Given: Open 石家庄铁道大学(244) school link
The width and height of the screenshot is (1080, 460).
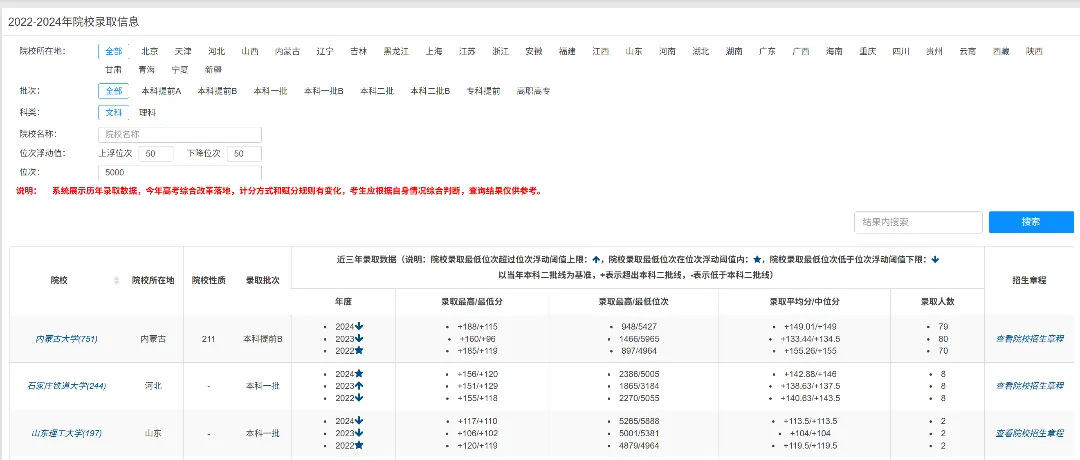Looking at the screenshot, I should [x=66, y=386].
